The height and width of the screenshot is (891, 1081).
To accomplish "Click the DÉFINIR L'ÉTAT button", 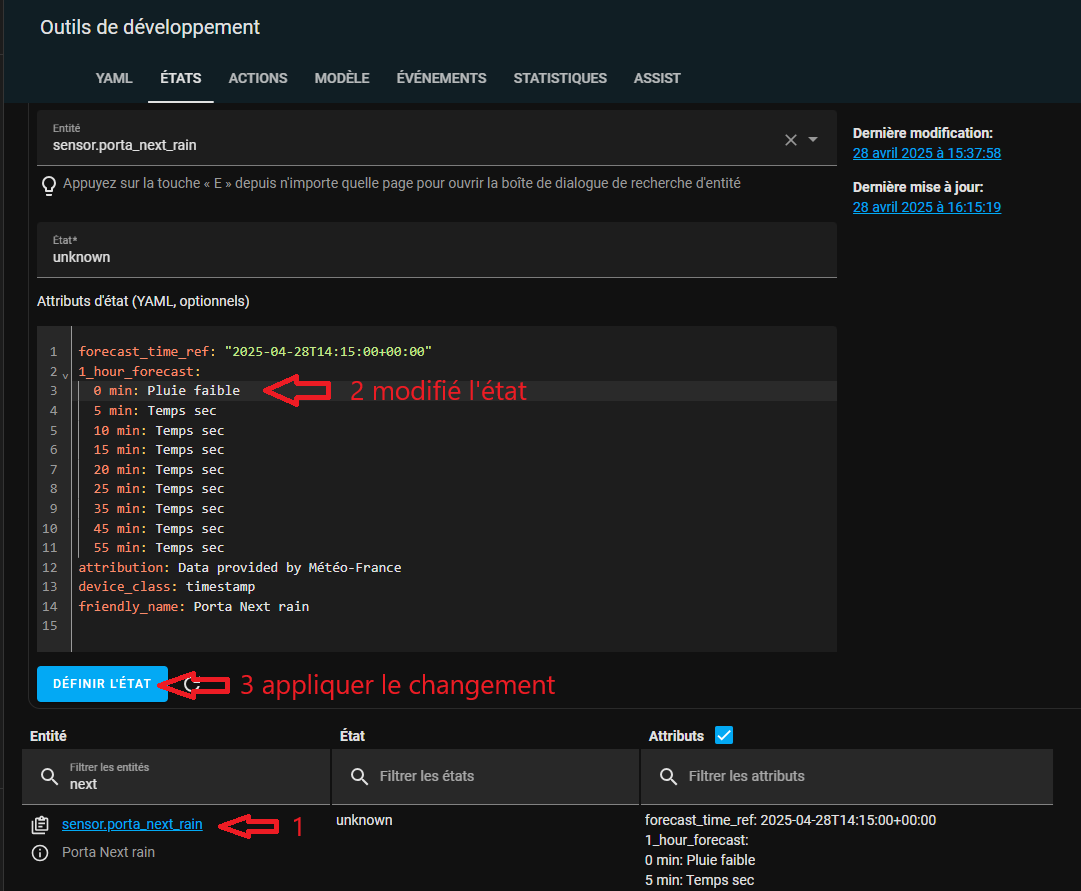I will (102, 683).
